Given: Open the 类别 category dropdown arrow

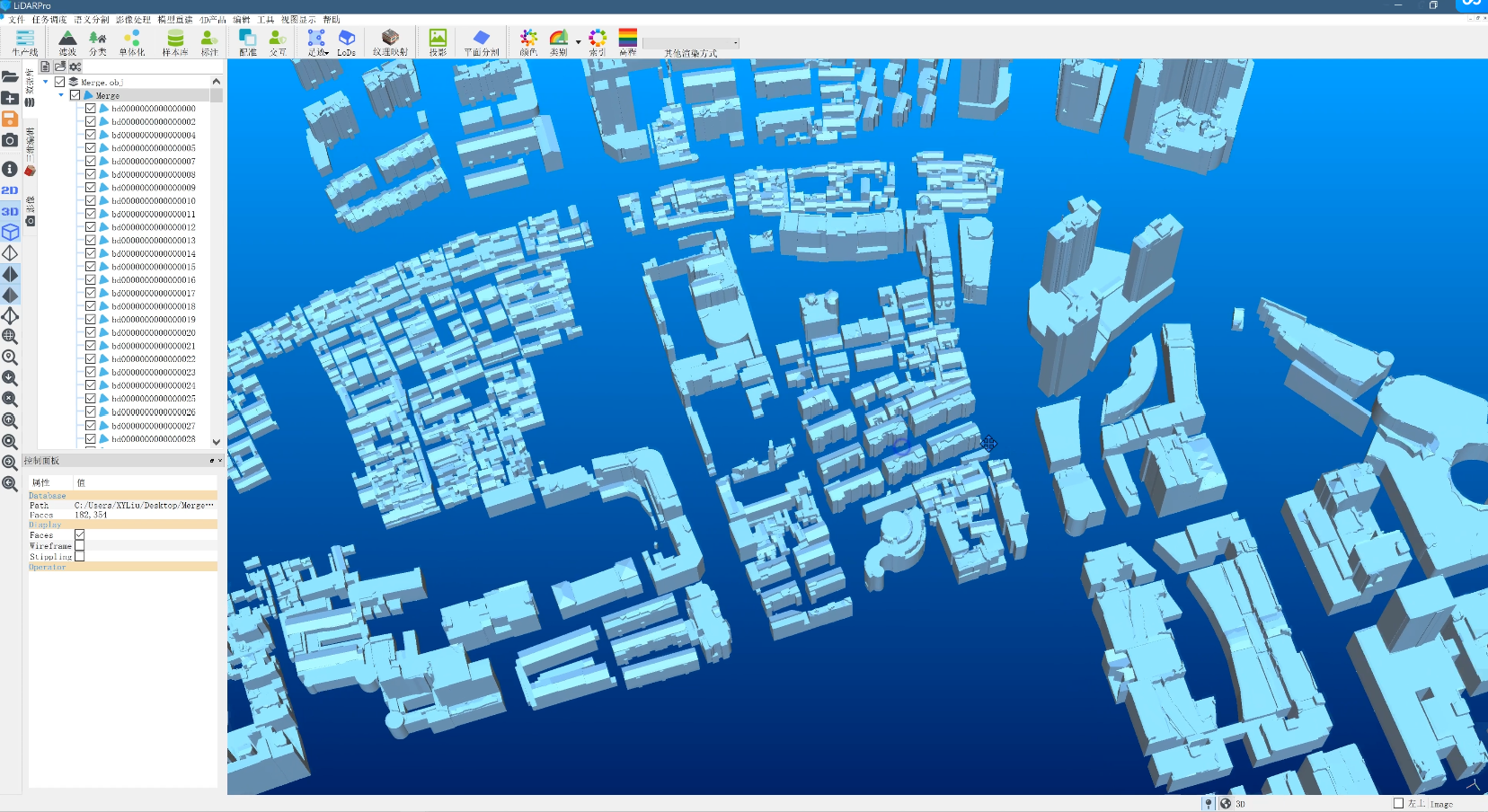Looking at the screenshot, I should point(578,42).
